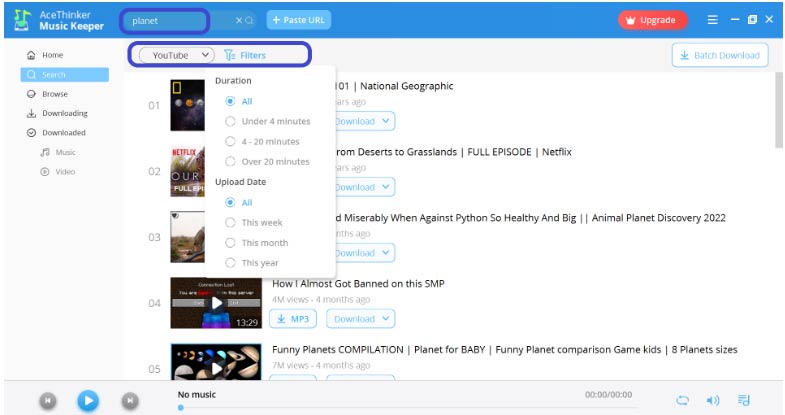This screenshot has height=415, width=785.
Task: Download MP3 for How I Almost Got Banned
Action: (x=293, y=319)
